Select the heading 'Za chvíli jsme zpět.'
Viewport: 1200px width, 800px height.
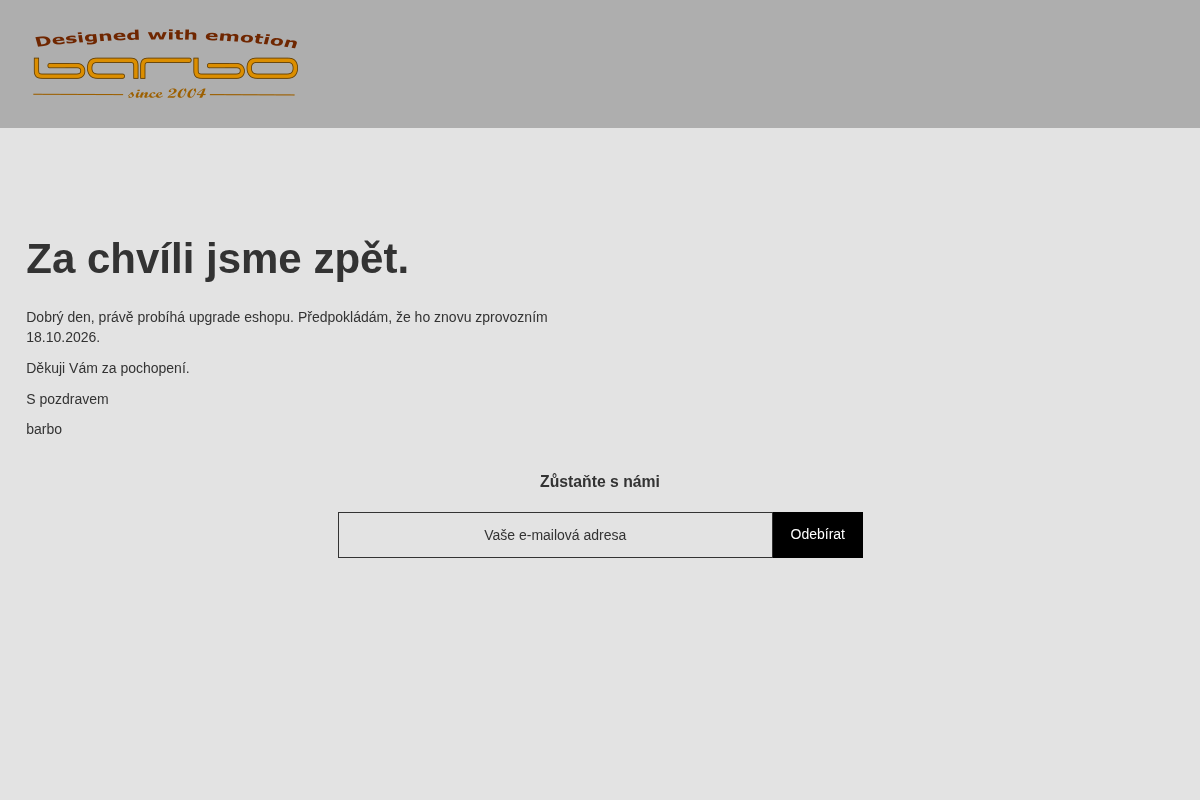pyautogui.click(x=218, y=259)
